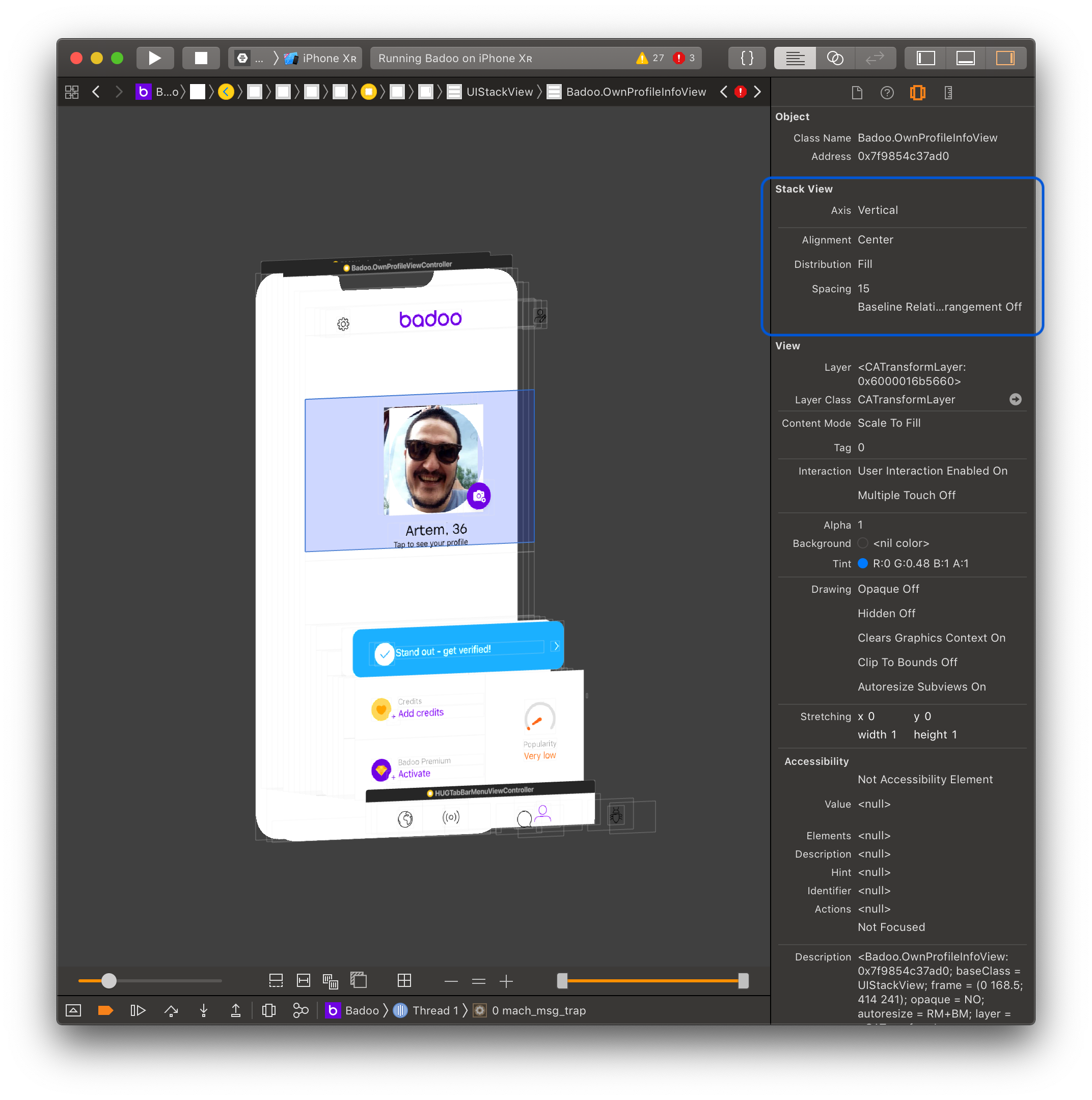This screenshot has height=1100, width=1092.
Task: Stop the running Badoo app
Action: point(200,58)
